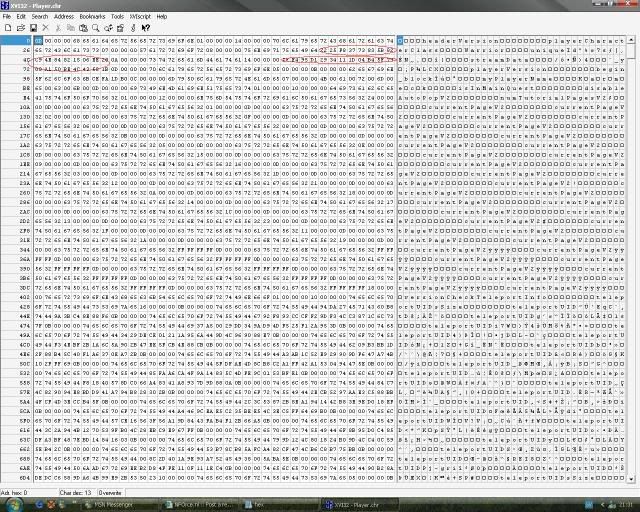Click 'Adr. hex: 0' status bar field
The height and width of the screenshot is (512, 640).
point(29,493)
